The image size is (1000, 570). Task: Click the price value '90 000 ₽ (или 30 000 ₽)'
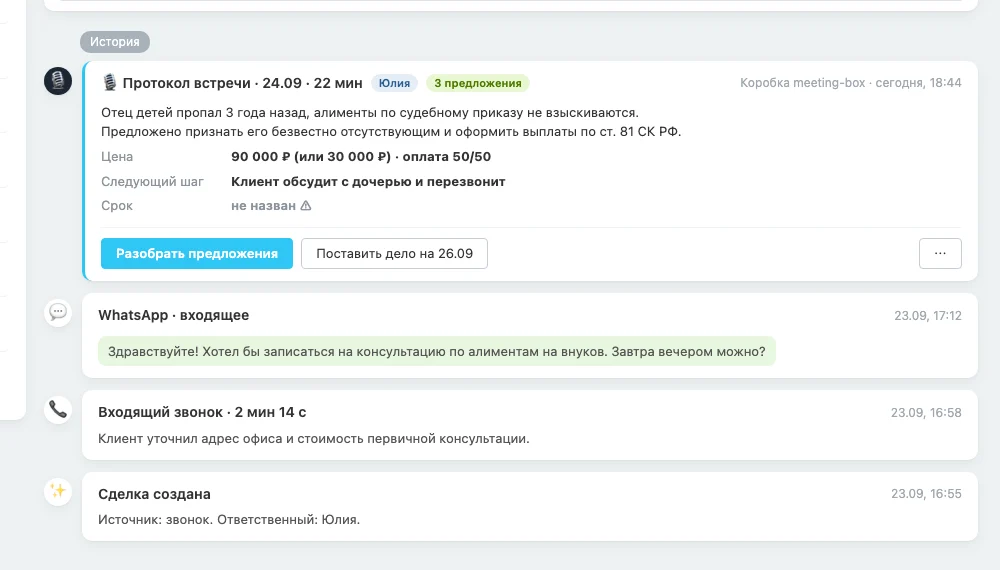[311, 156]
